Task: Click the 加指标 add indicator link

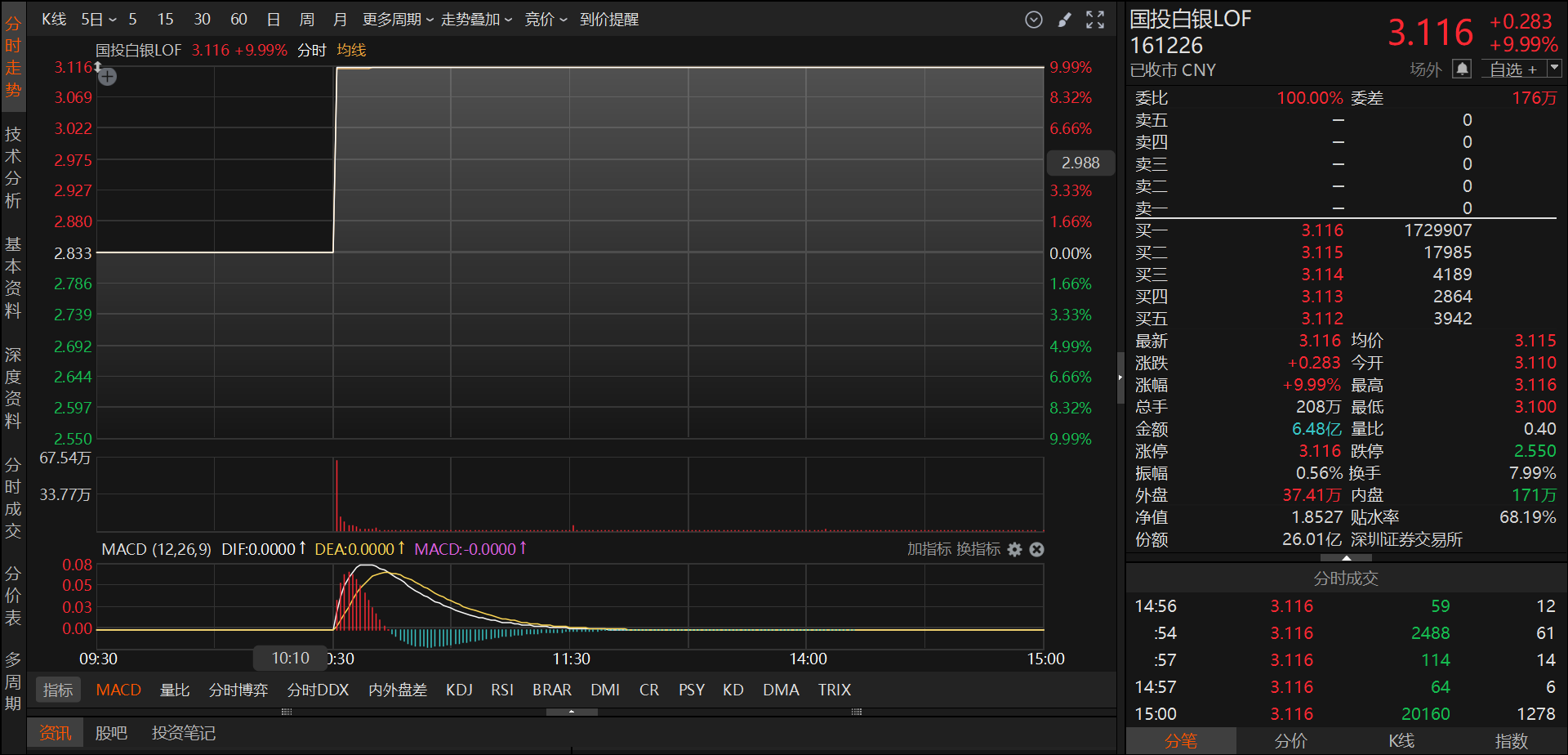Action: [x=929, y=549]
